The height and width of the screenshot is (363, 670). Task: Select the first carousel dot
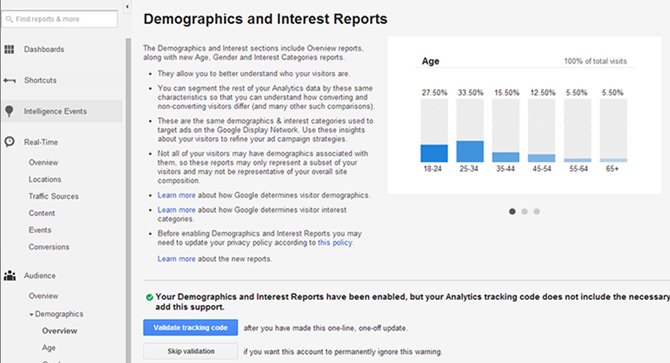tap(512, 211)
